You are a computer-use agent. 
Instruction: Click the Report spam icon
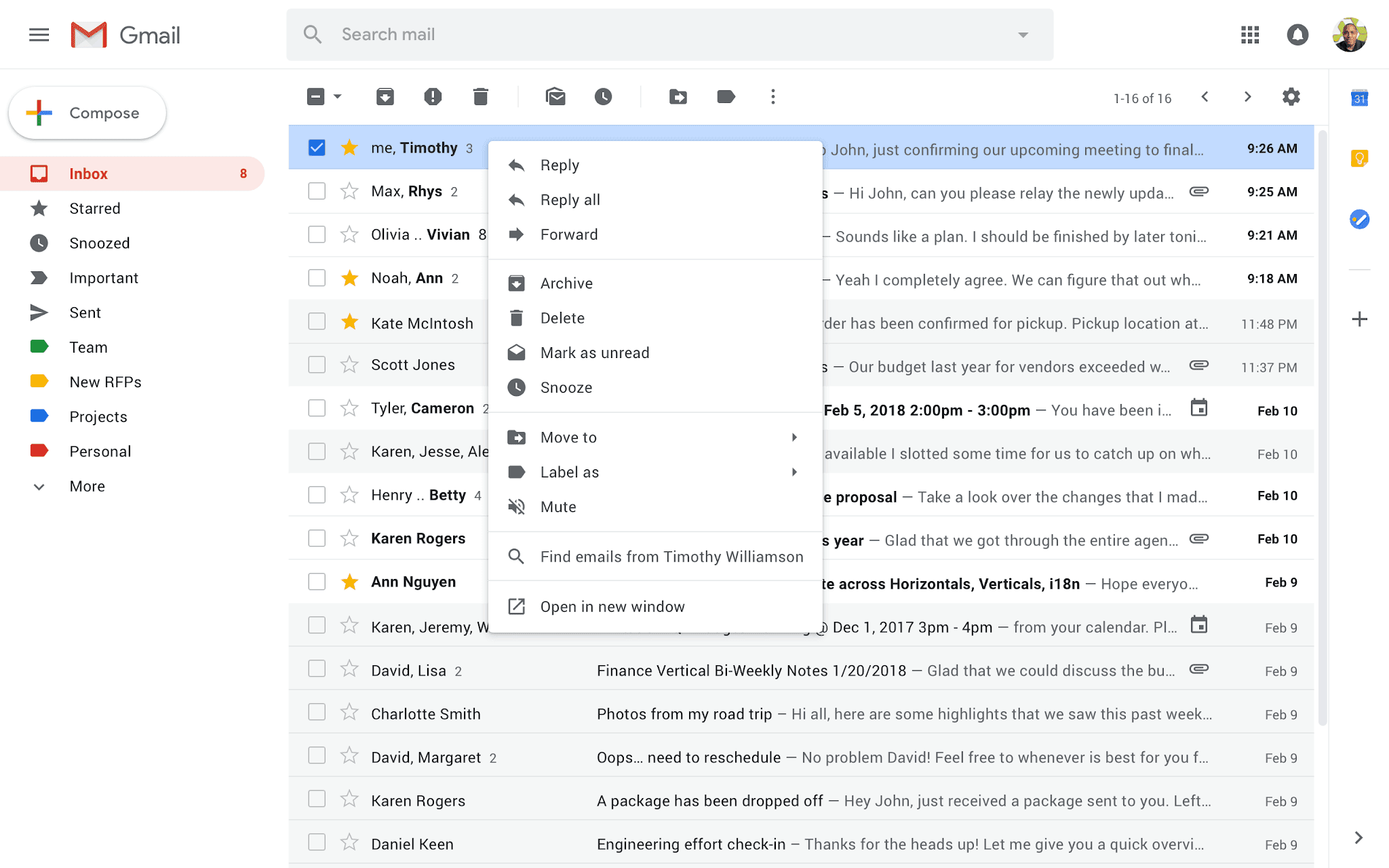click(432, 96)
